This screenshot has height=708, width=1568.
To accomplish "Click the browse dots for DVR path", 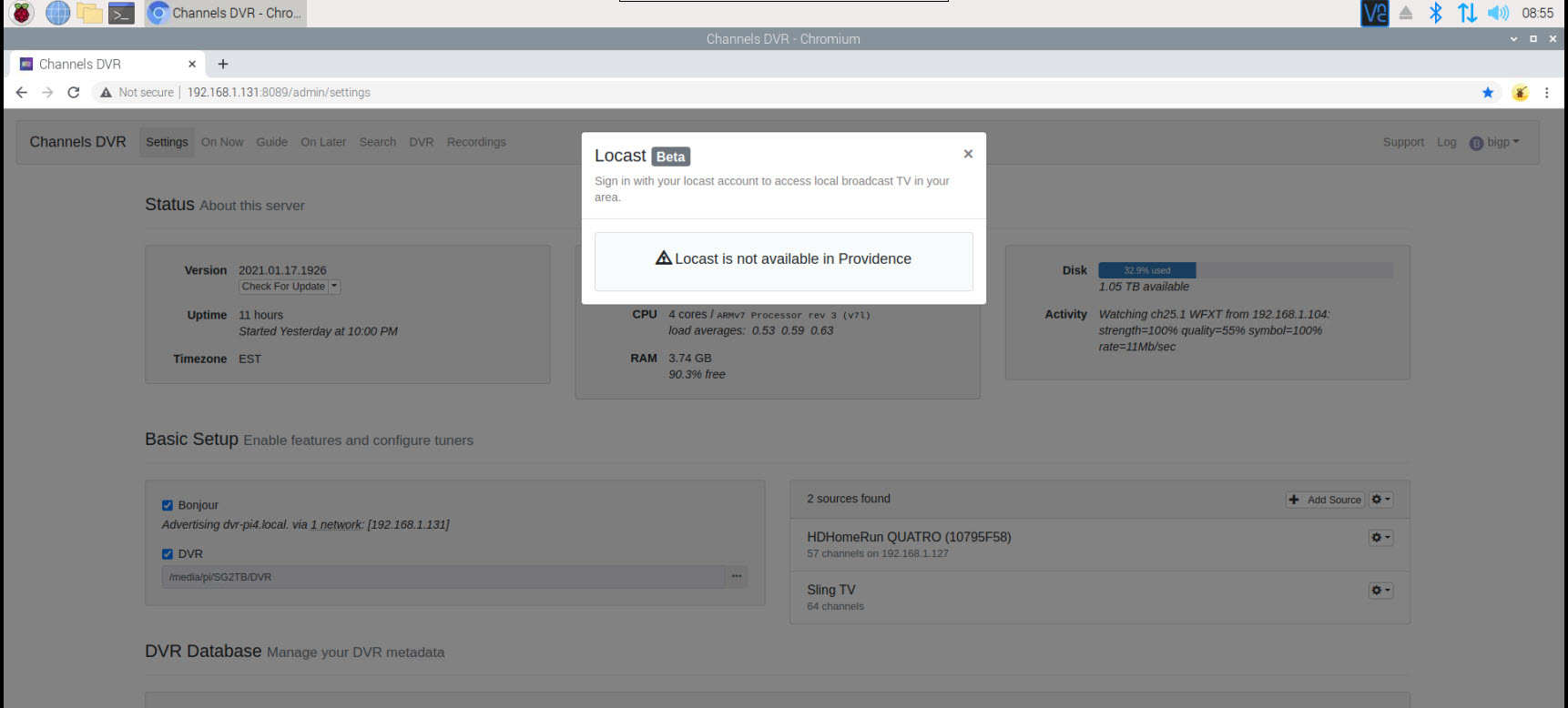I will tap(736, 576).
